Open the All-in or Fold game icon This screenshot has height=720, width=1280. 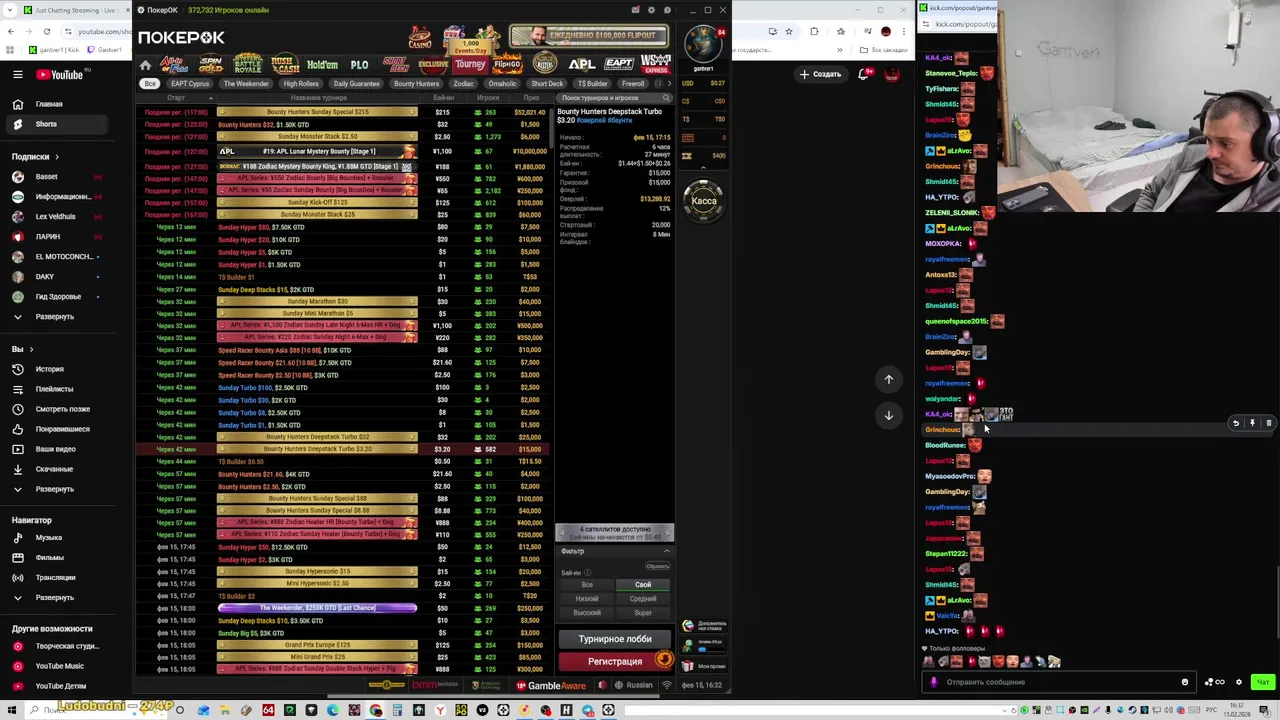(175, 65)
